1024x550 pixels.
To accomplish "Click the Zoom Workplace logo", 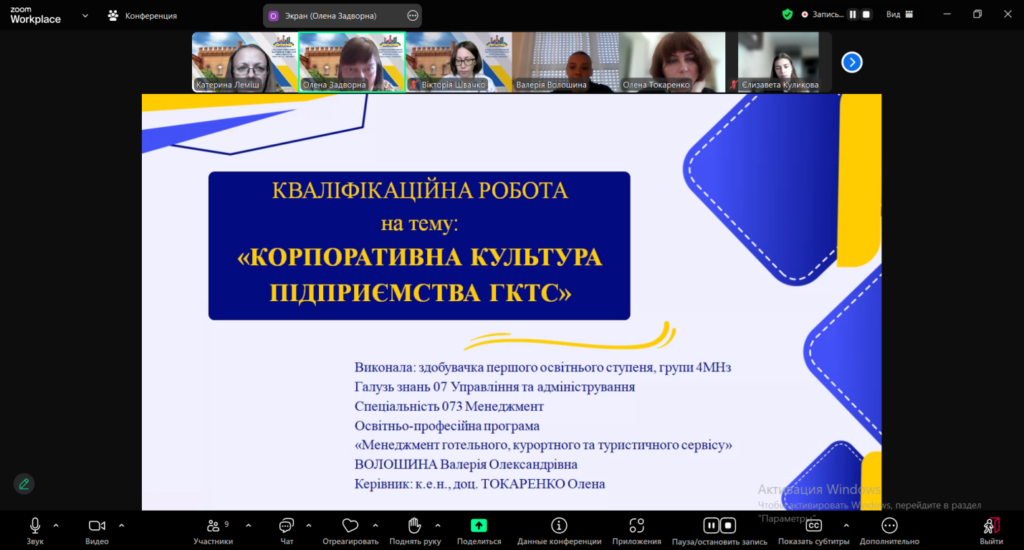I will pos(35,15).
